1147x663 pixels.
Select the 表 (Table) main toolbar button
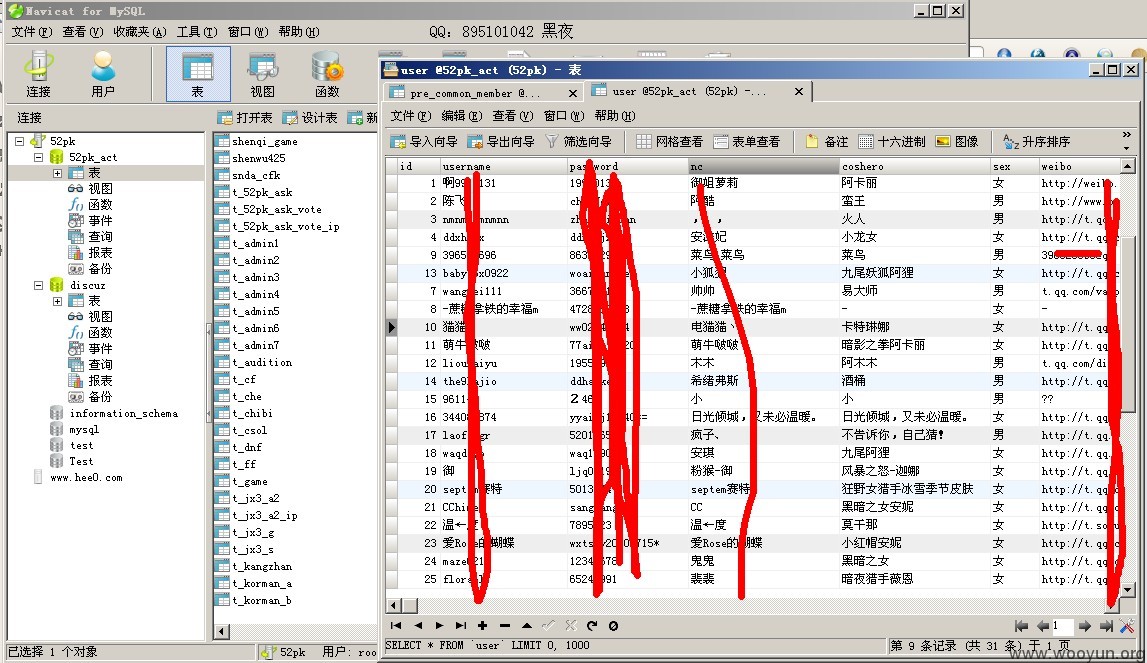tap(198, 74)
